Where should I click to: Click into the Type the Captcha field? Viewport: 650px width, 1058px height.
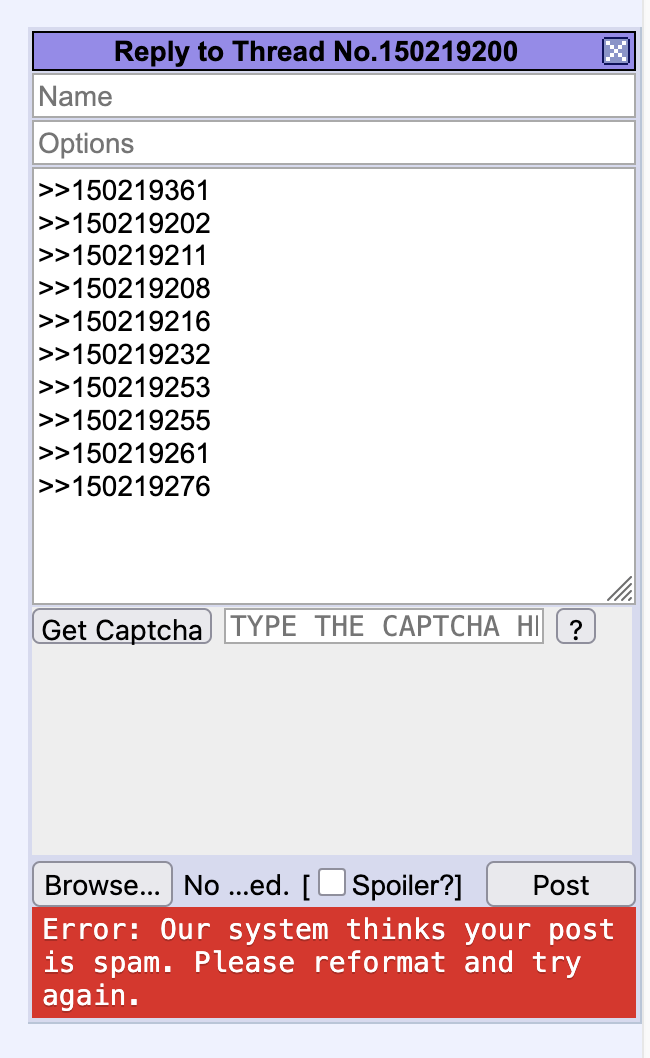pyautogui.click(x=383, y=626)
